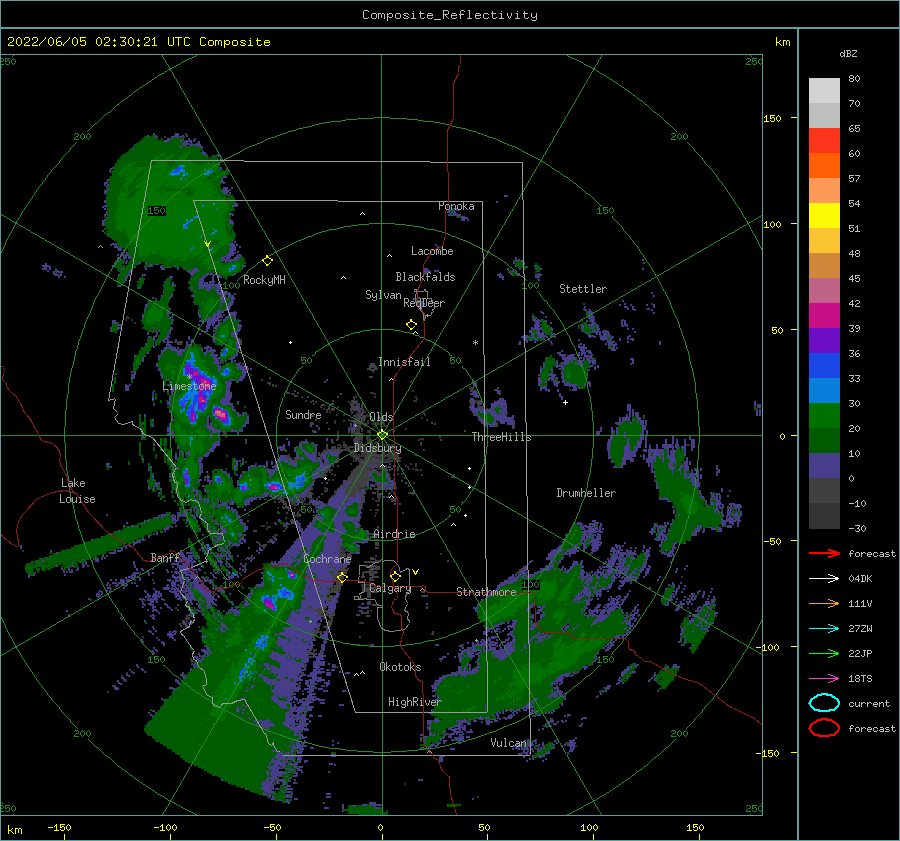900x841 pixels.
Task: Click the ThreeHills label
Action: [x=501, y=437]
